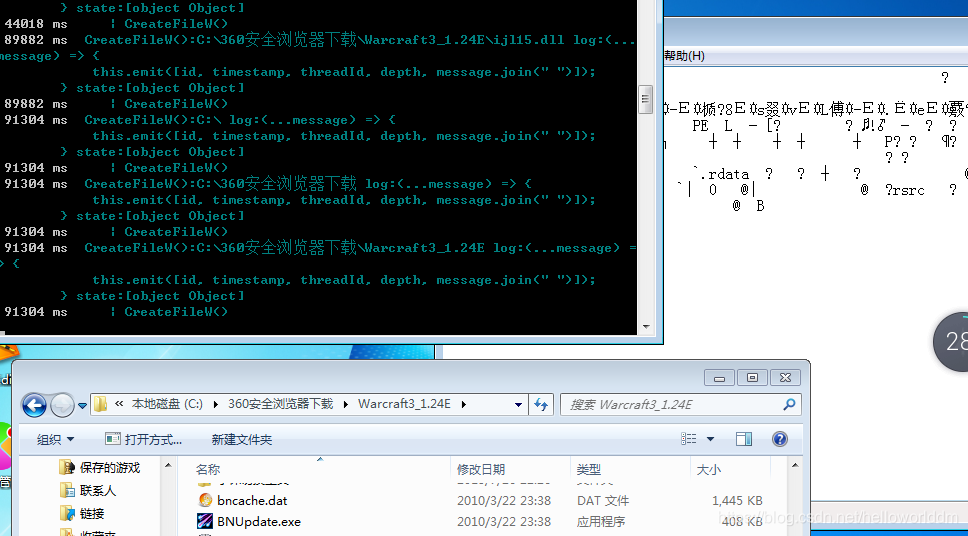The height and width of the screenshot is (536, 968).
Task: Open address bar history dropdown
Action: [x=519, y=404]
